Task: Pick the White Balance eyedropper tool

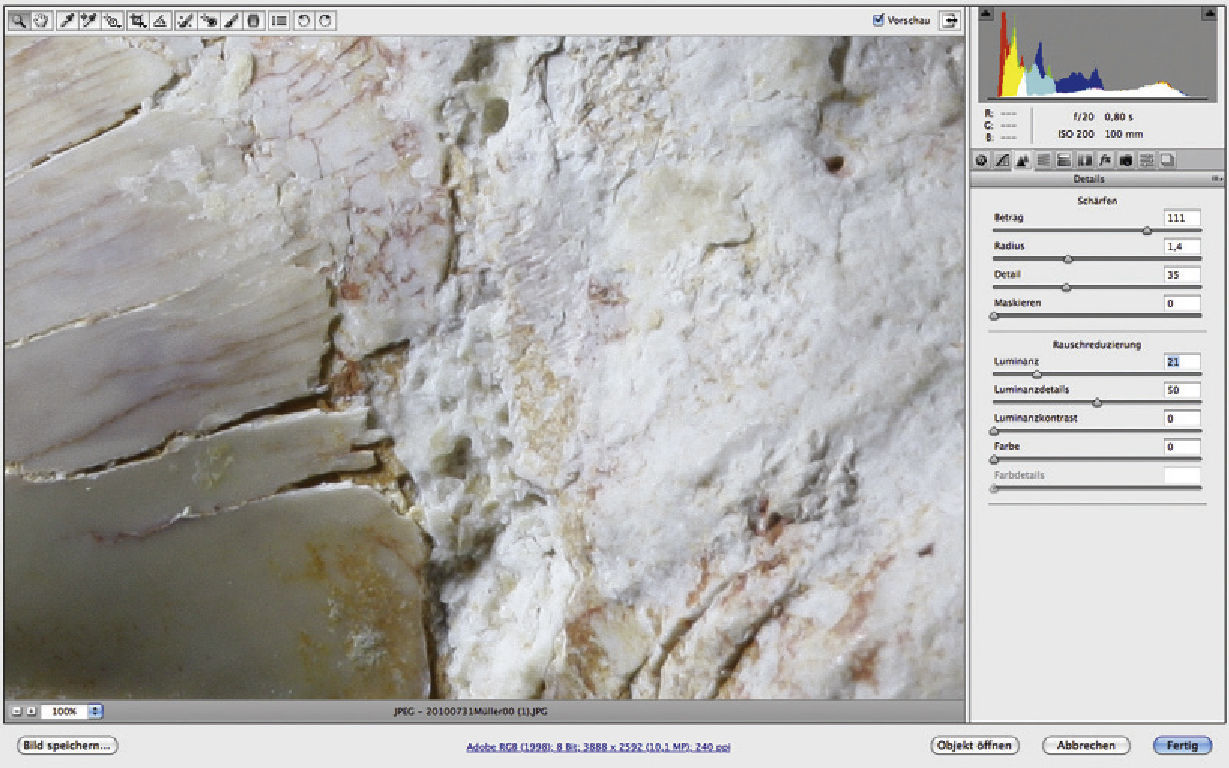Action: coord(69,20)
